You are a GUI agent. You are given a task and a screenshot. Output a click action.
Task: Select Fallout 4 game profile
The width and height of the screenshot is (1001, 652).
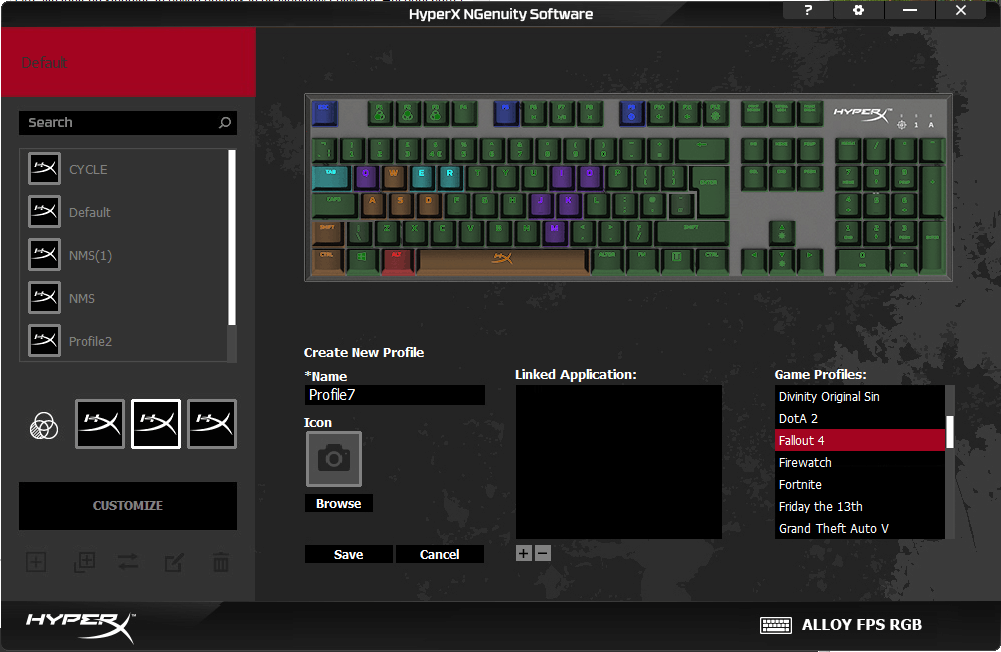859,441
